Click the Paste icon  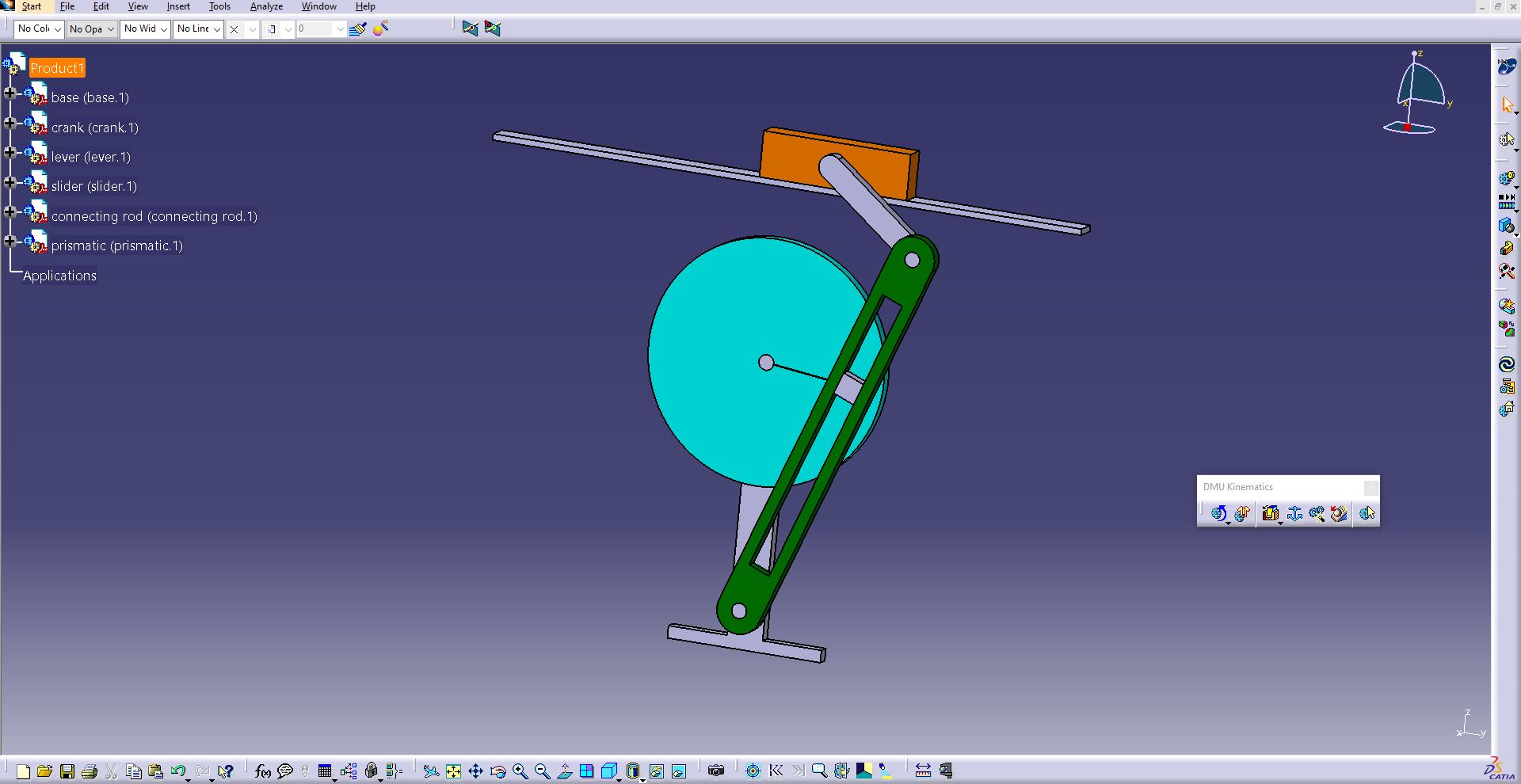tap(155, 771)
